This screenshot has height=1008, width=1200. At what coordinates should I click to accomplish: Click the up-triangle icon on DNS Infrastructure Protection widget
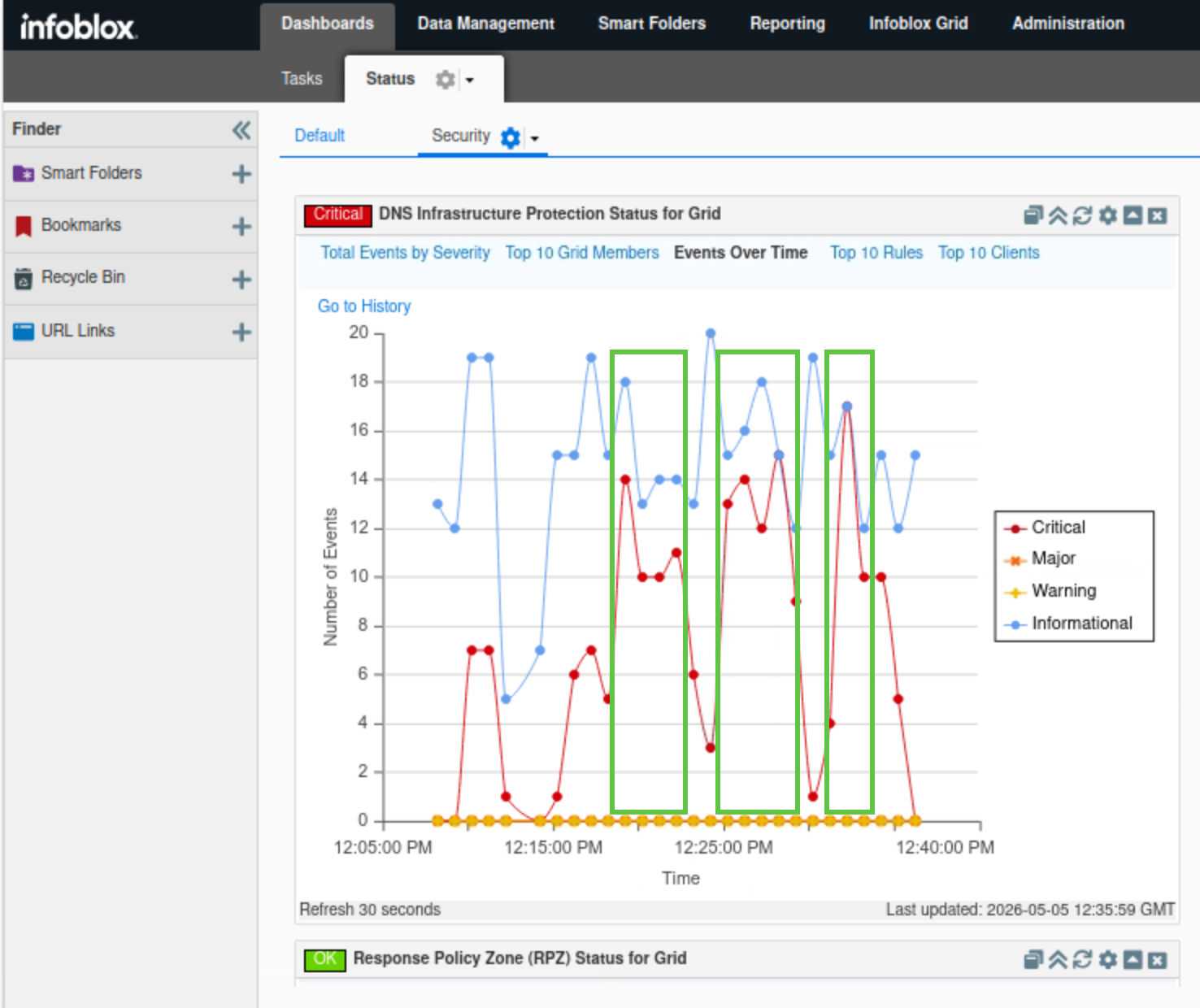[1133, 215]
